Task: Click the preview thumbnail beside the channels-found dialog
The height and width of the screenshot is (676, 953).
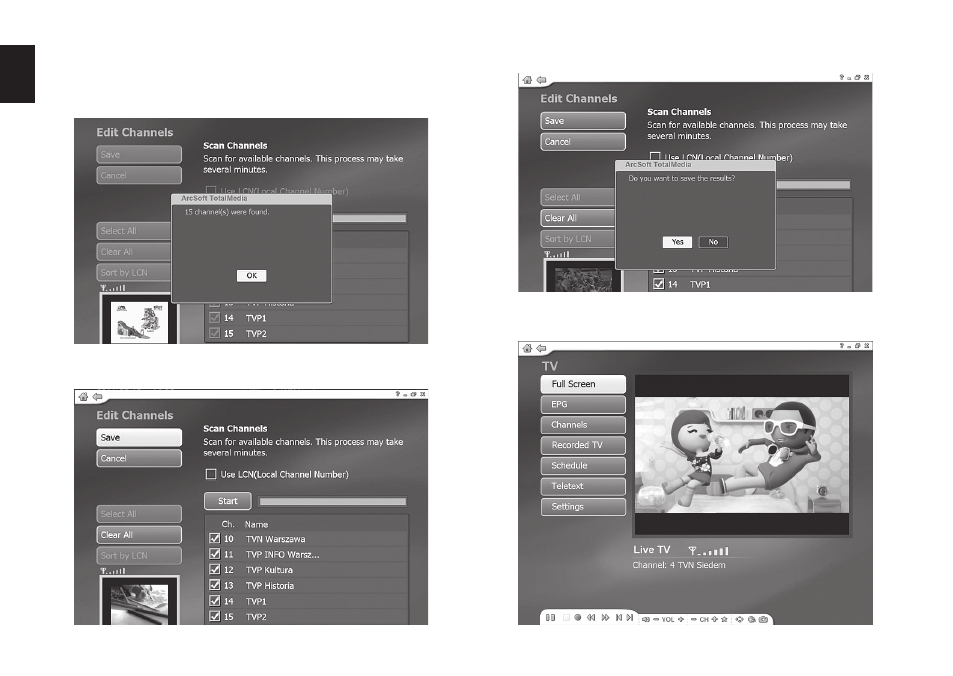Action: pos(139,319)
